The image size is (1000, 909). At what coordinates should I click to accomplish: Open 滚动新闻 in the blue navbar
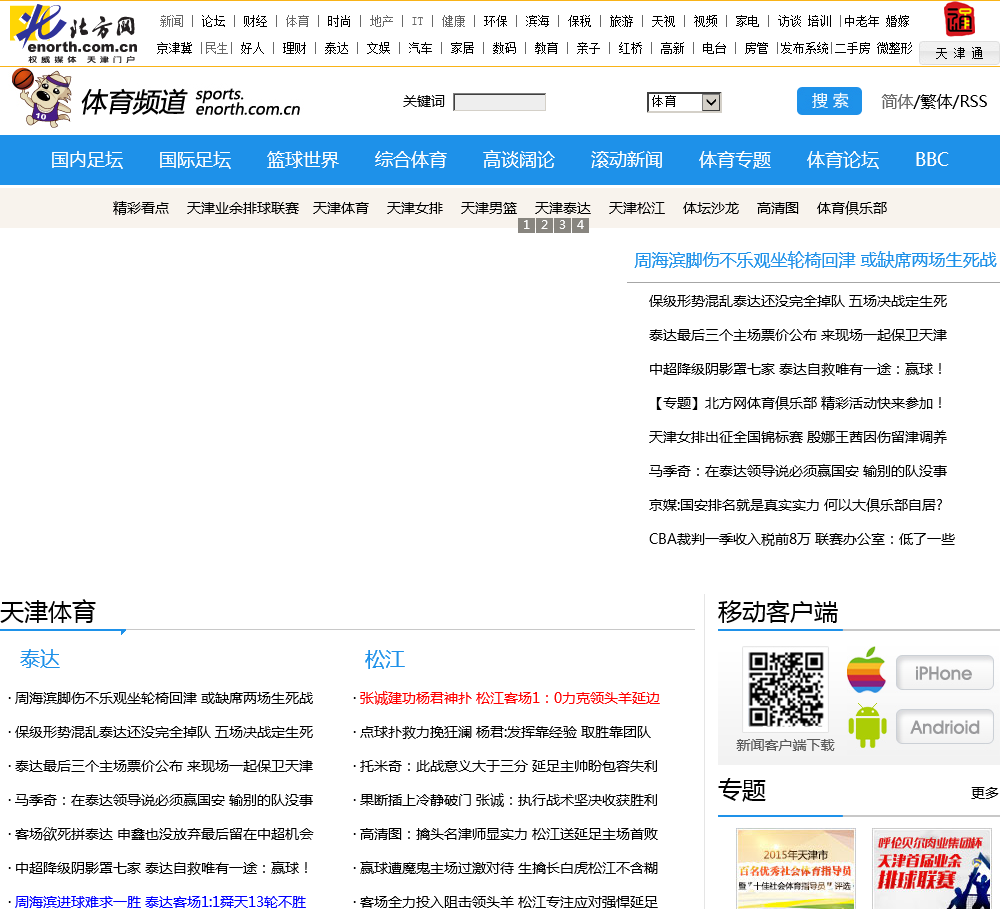pos(626,159)
